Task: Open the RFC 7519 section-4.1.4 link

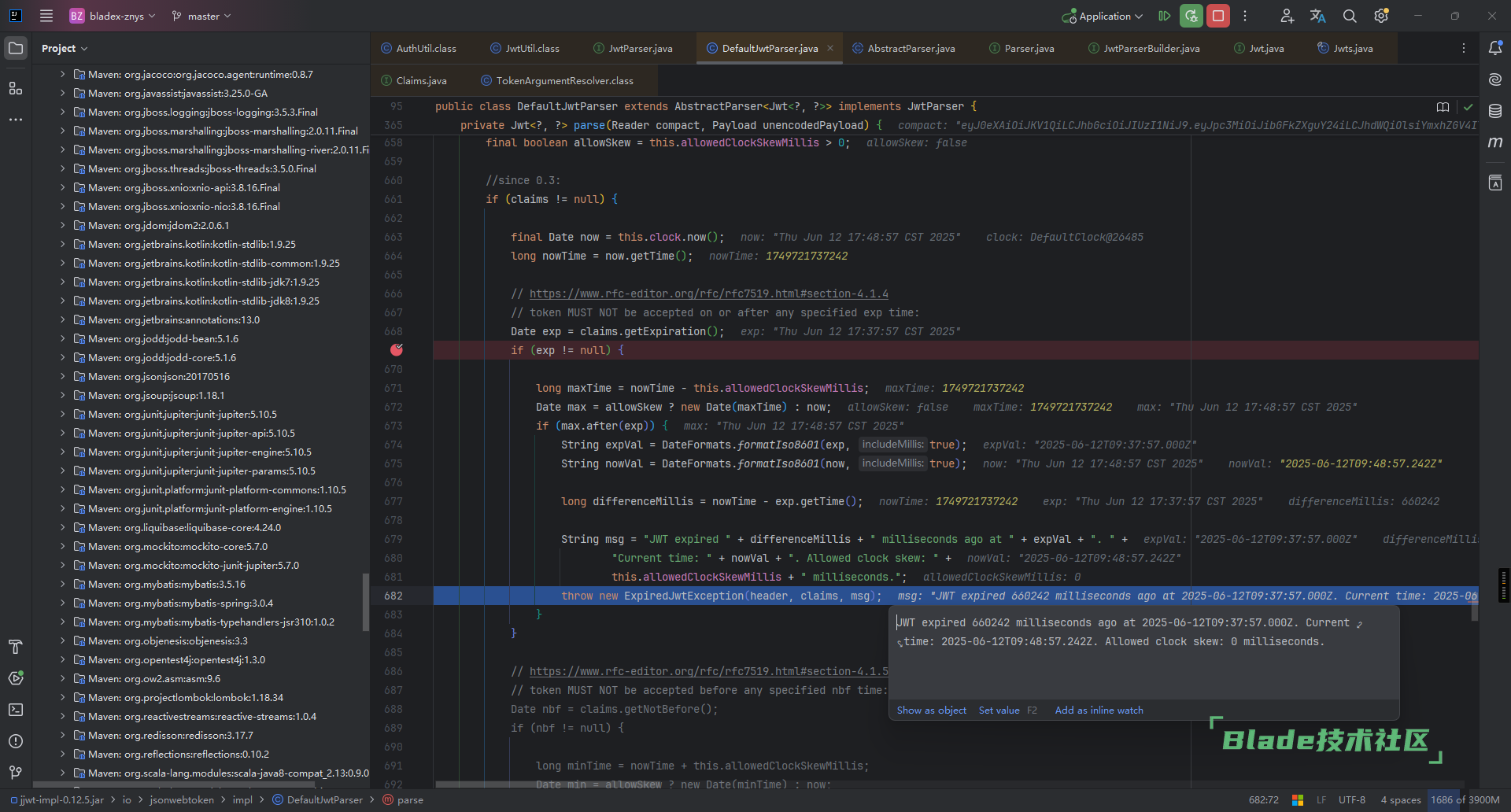Action: click(708, 293)
